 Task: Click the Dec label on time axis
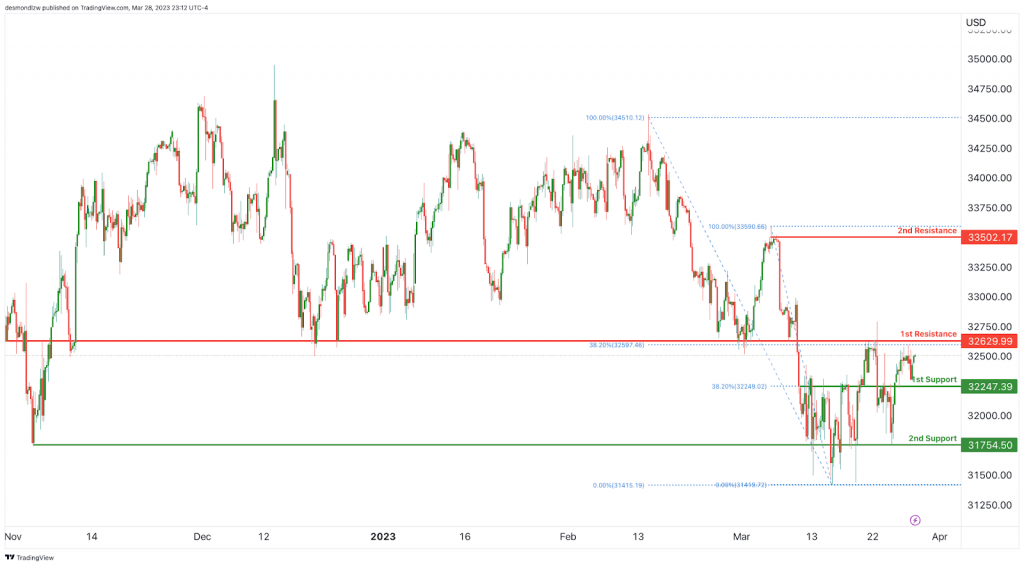tap(202, 537)
